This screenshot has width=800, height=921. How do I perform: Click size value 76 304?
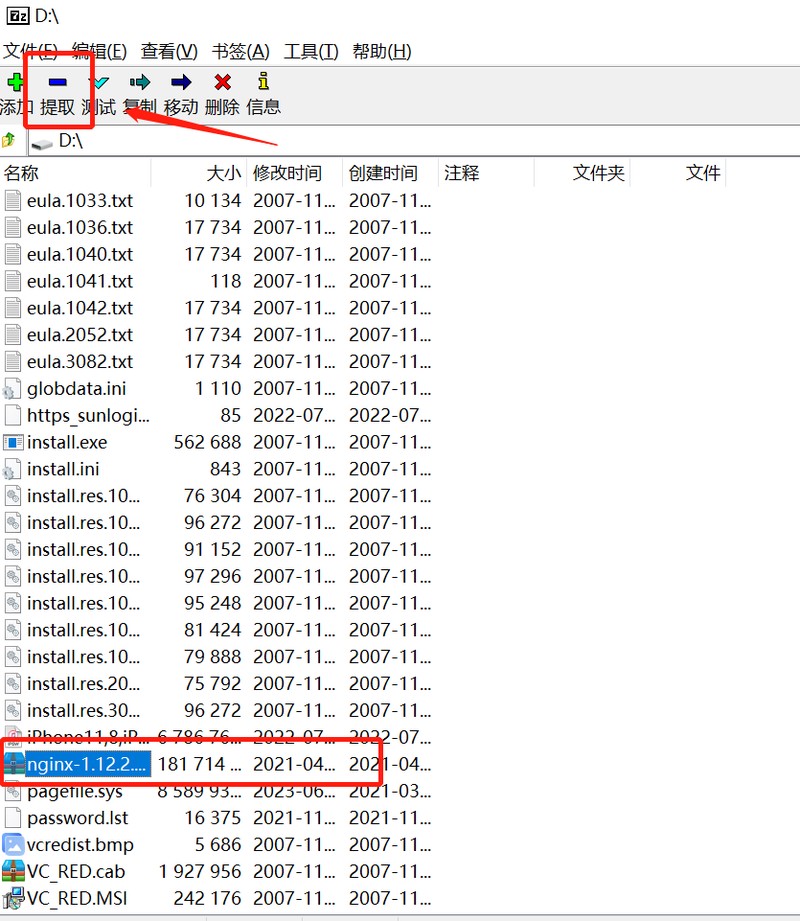click(x=213, y=496)
